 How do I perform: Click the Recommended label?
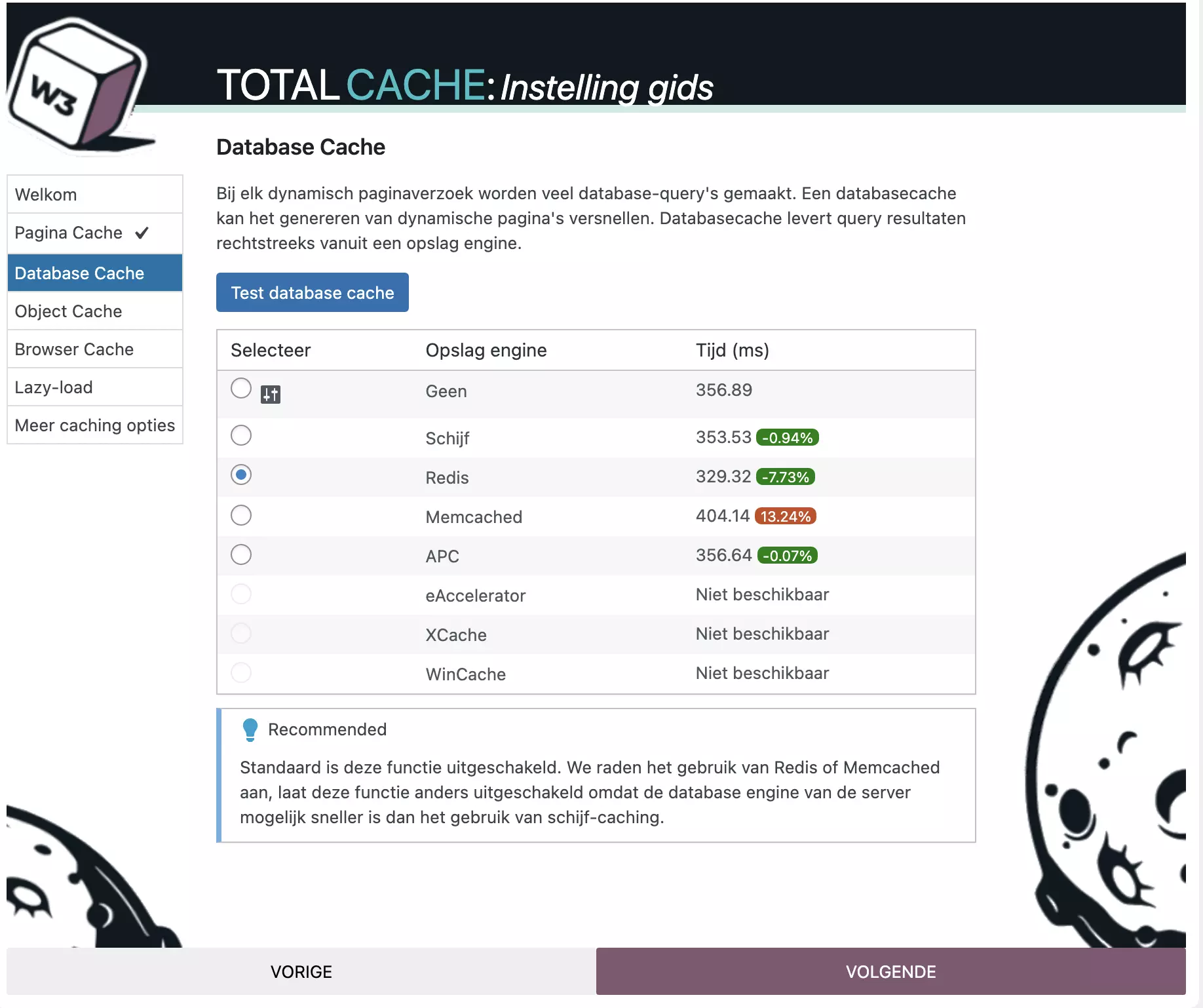(328, 729)
